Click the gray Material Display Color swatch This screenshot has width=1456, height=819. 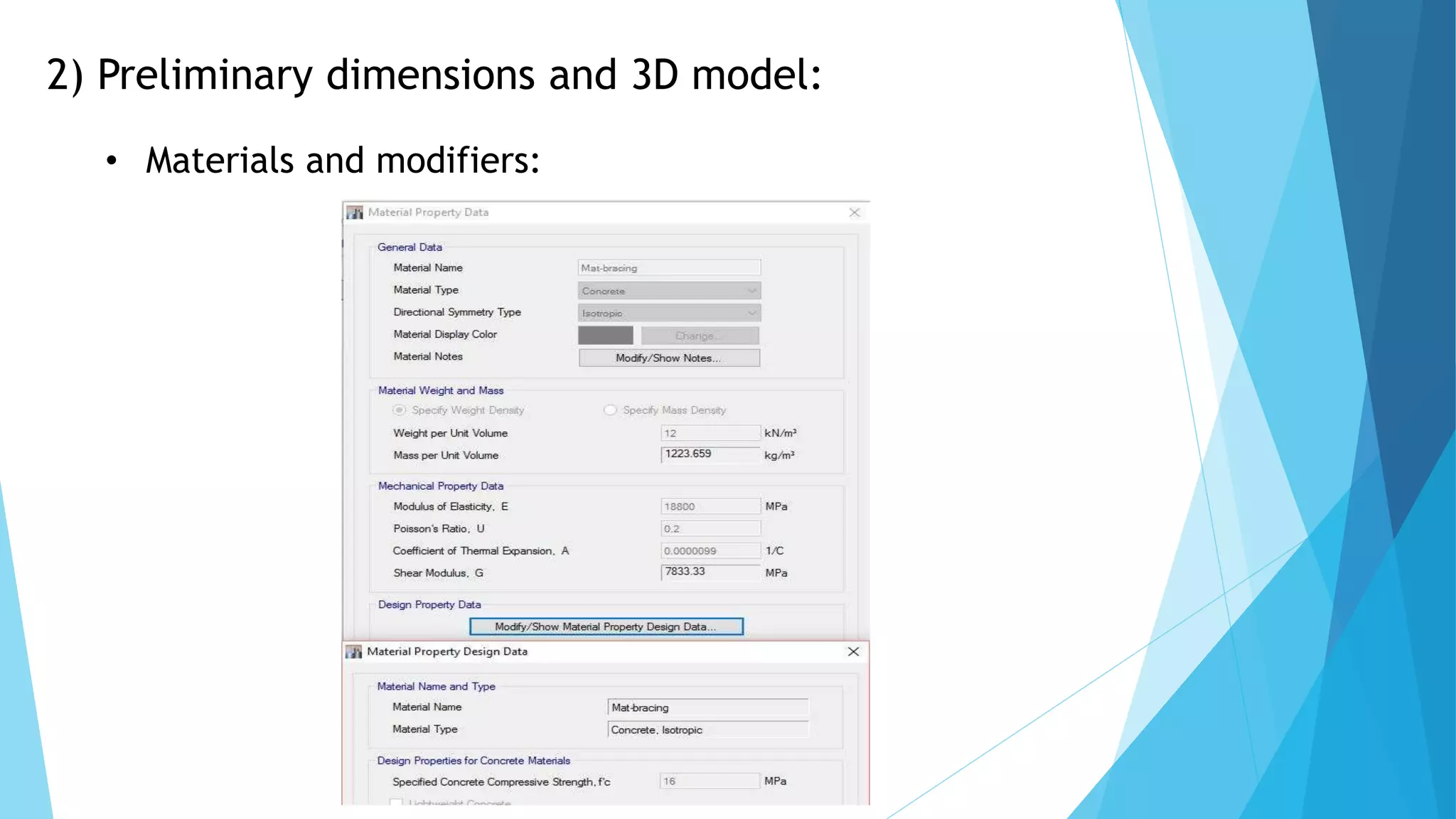click(605, 336)
